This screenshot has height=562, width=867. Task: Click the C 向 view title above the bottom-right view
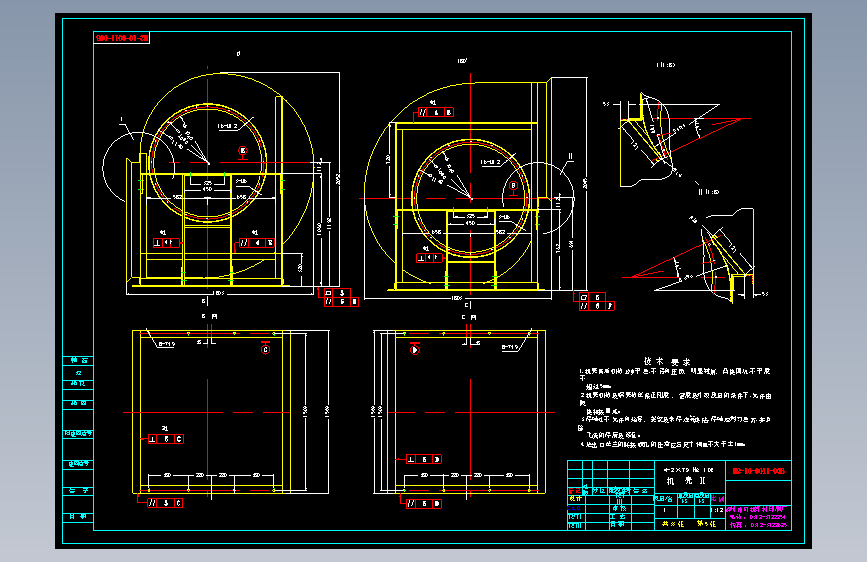469,318
